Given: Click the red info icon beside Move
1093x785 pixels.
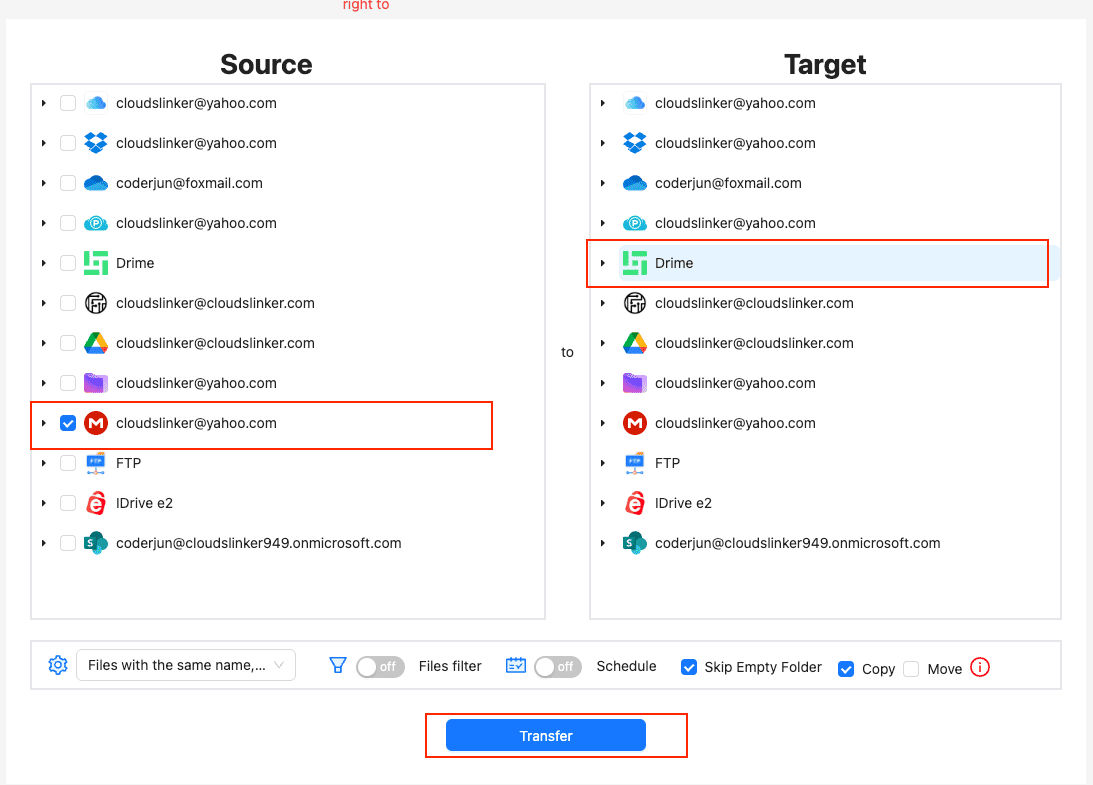Looking at the screenshot, I should point(980,667).
